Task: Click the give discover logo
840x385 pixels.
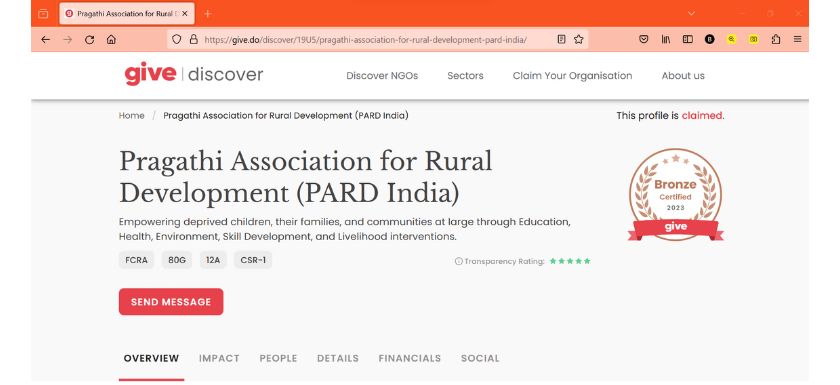Action: coord(194,74)
